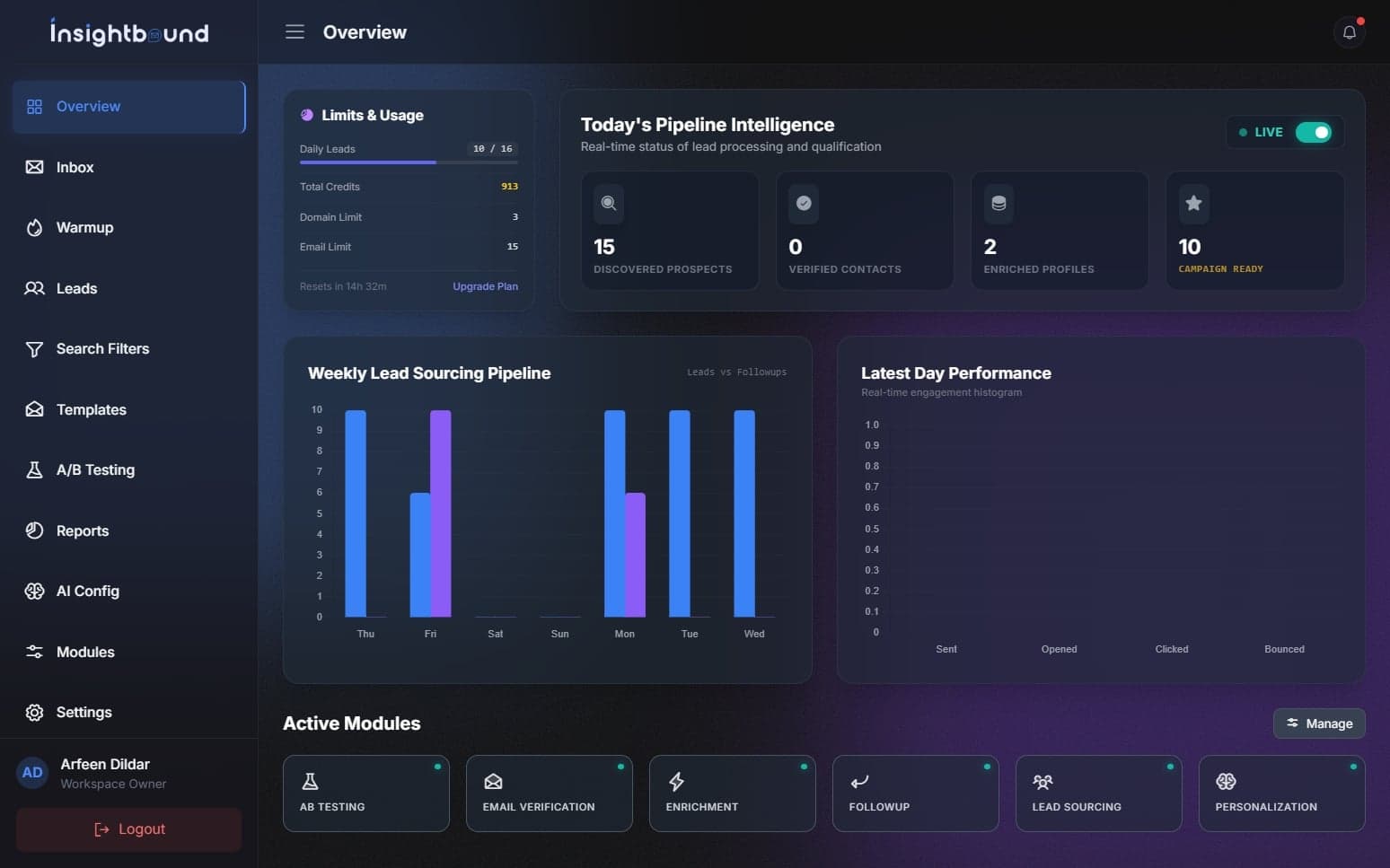
Task: Click the Insightbound logo
Action: tap(129, 32)
